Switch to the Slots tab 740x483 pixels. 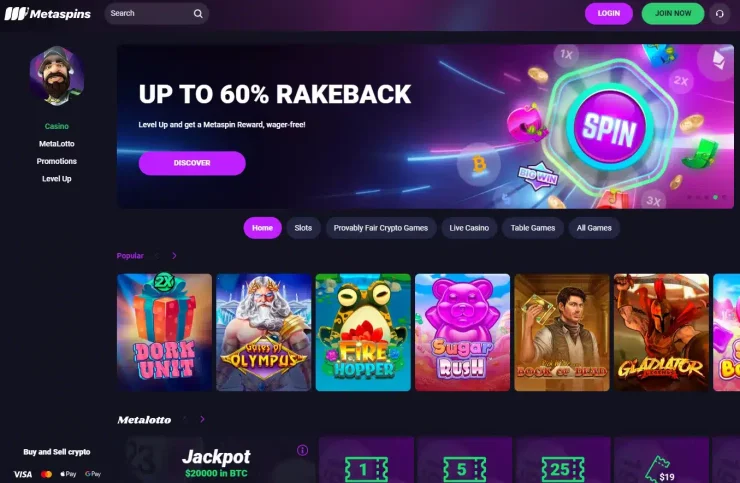(303, 228)
